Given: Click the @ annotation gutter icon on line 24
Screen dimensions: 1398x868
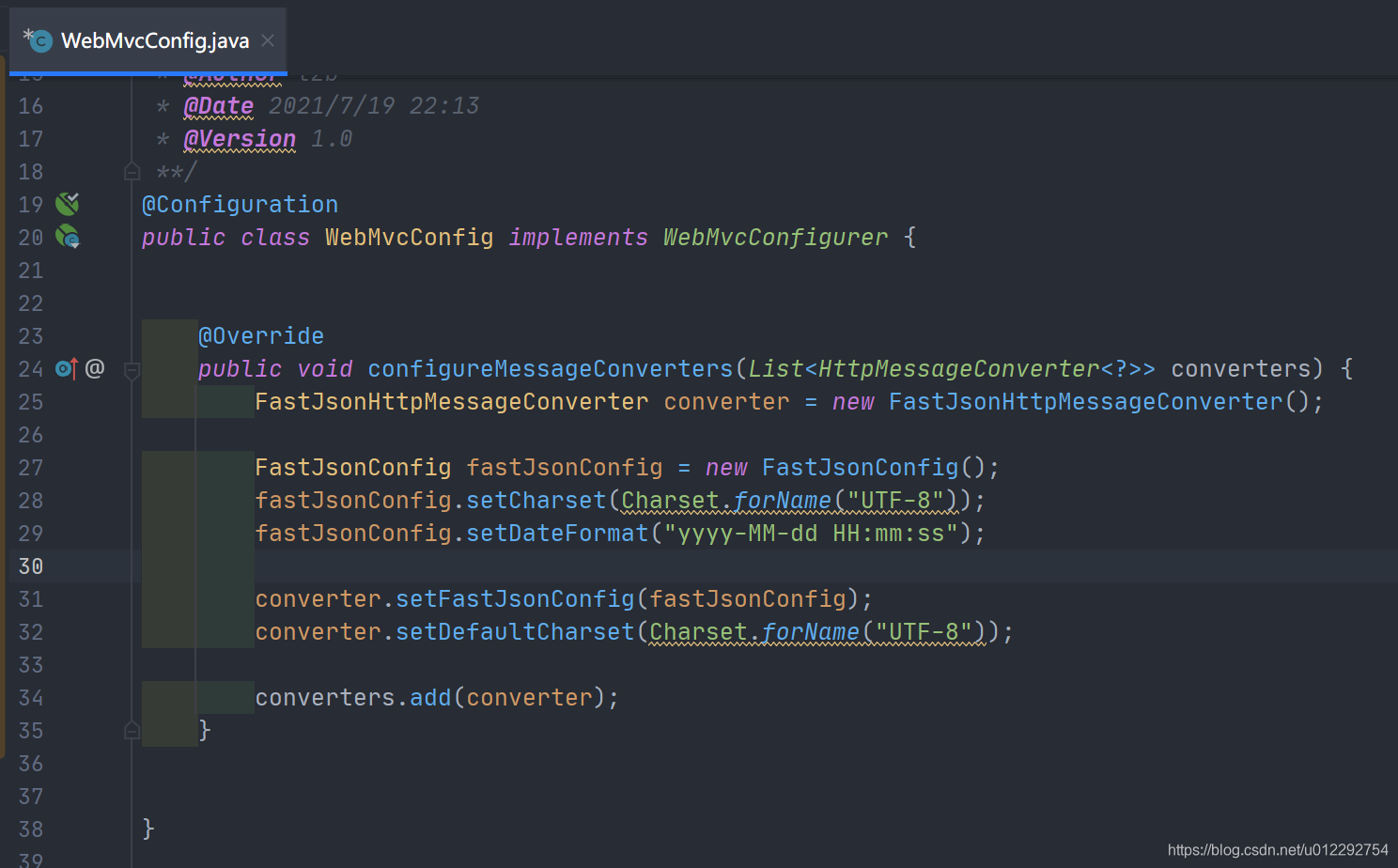Looking at the screenshot, I should pyautogui.click(x=95, y=368).
